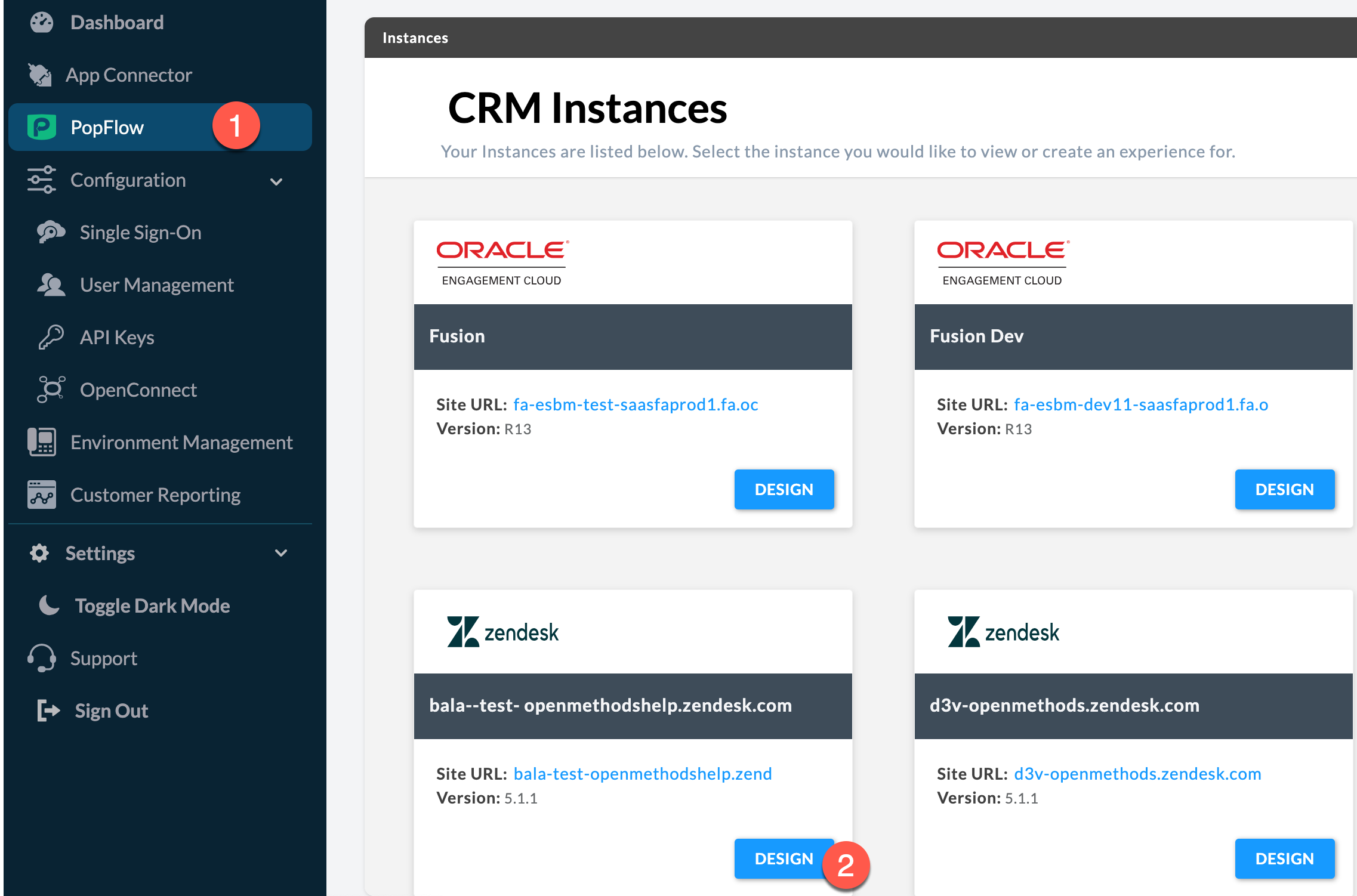Click DESIGN on d3v-openmethods card

click(x=1285, y=858)
